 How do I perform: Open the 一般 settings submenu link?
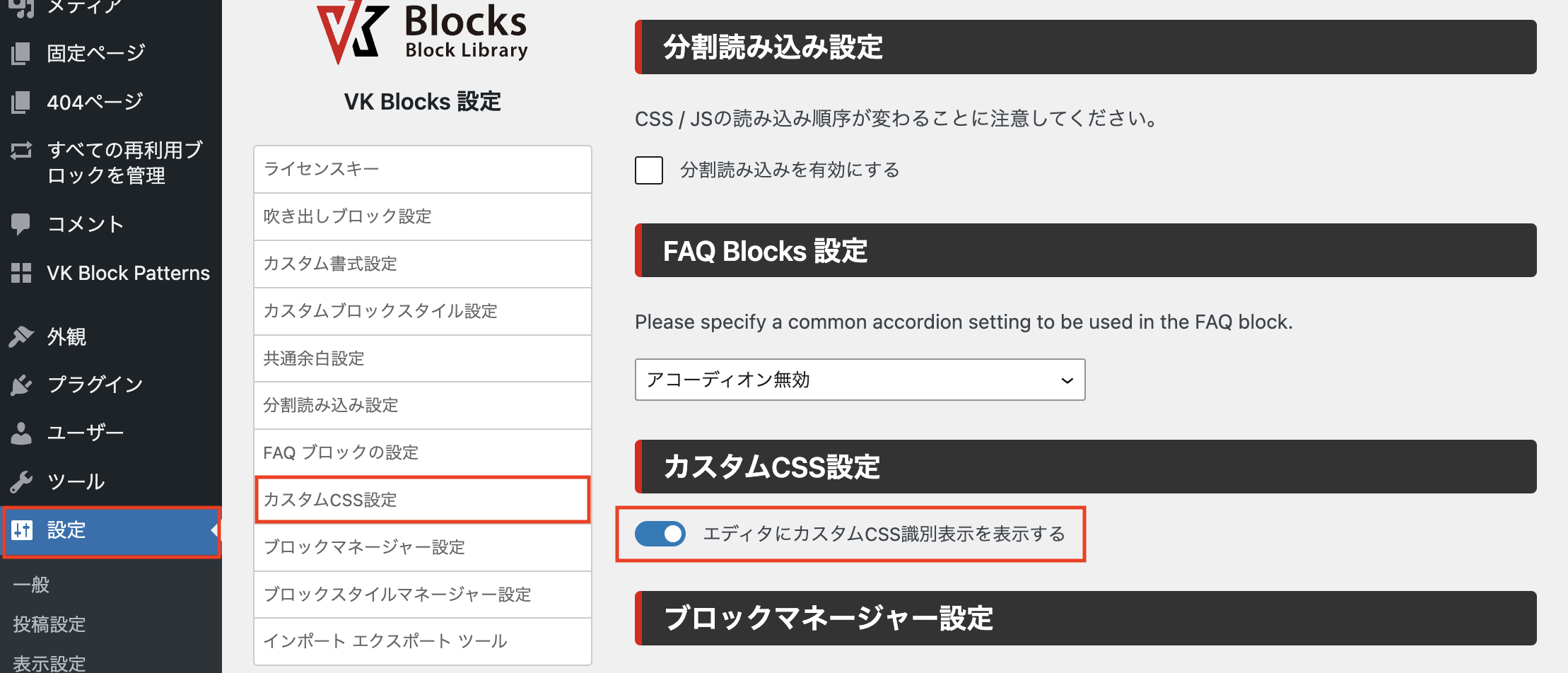[31, 585]
